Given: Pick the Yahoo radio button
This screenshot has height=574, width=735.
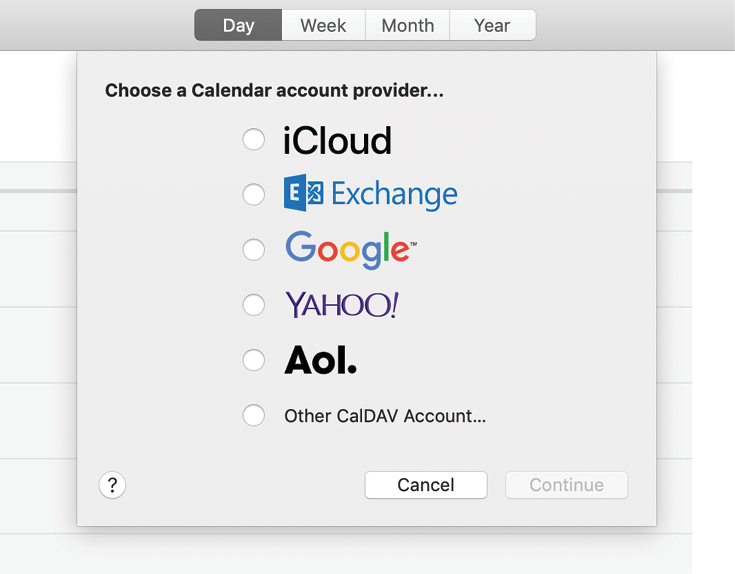Looking at the screenshot, I should (254, 304).
